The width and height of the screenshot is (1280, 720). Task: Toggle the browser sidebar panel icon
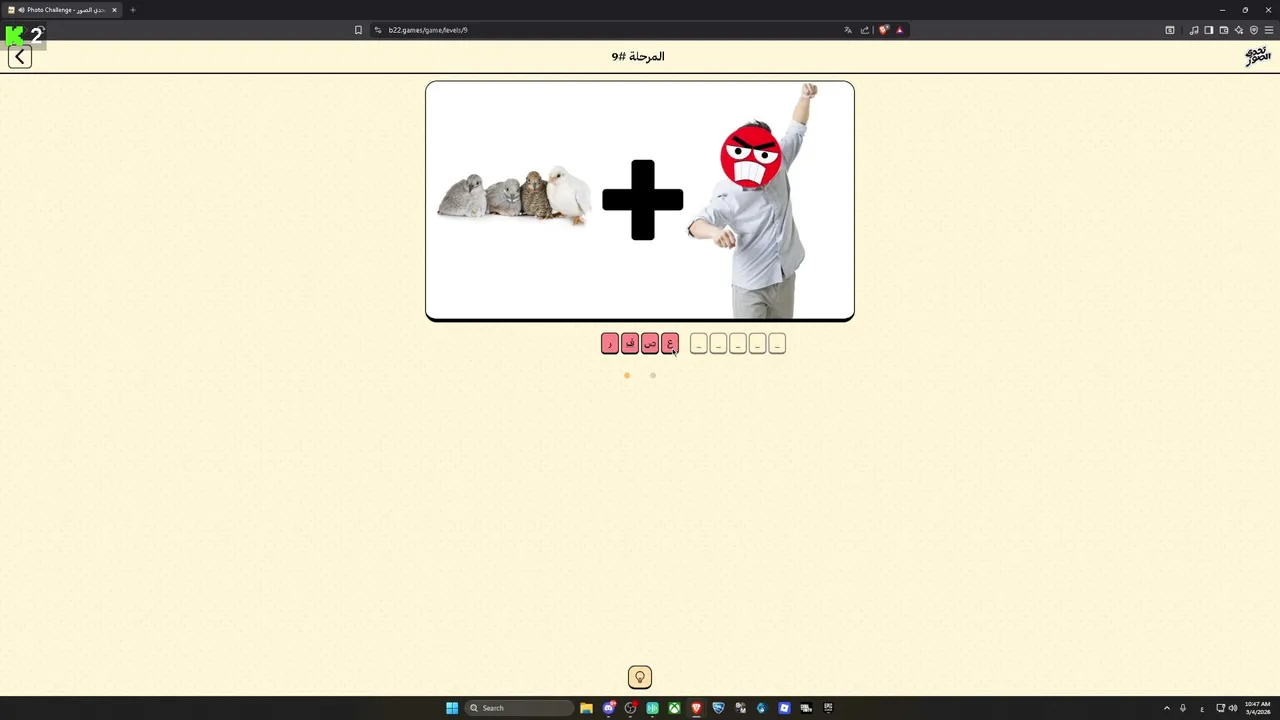[1209, 30]
